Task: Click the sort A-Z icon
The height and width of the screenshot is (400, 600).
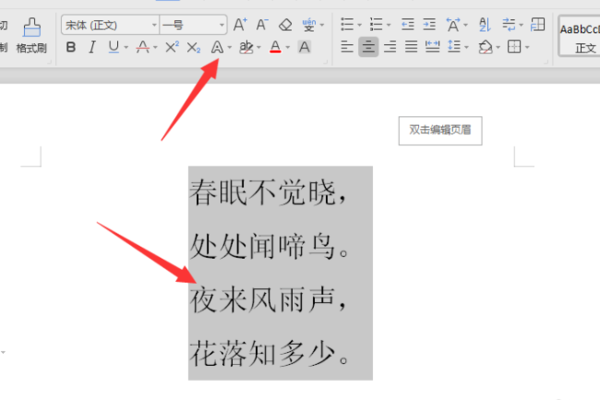Action: 484,25
